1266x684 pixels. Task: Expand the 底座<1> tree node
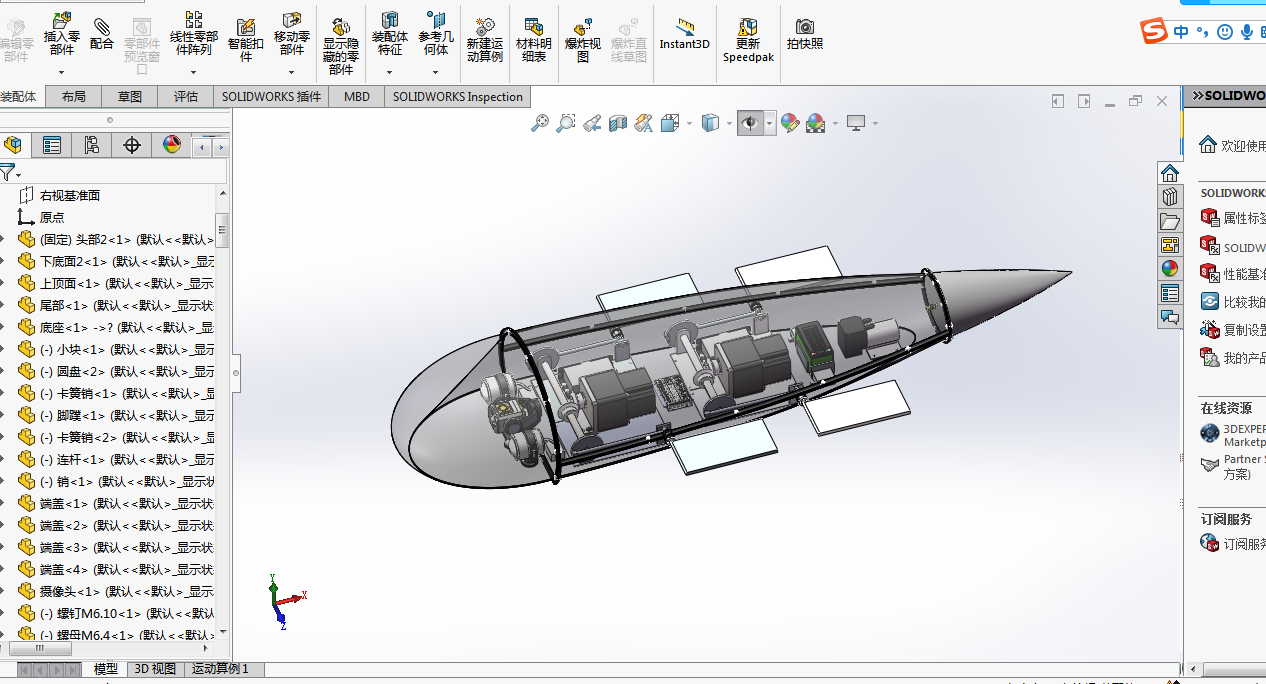click(x=3, y=327)
